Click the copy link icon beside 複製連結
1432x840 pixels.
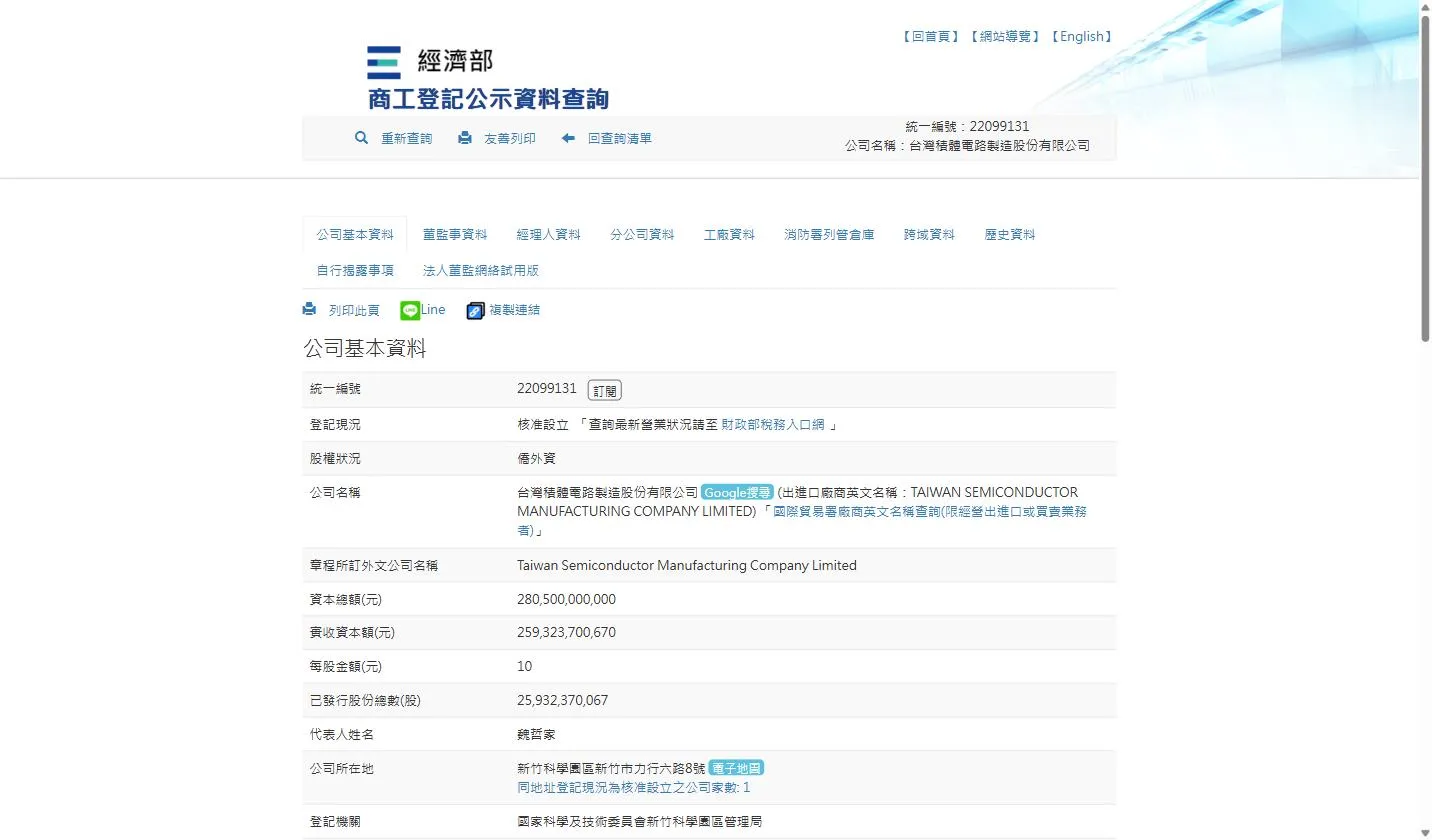point(476,311)
